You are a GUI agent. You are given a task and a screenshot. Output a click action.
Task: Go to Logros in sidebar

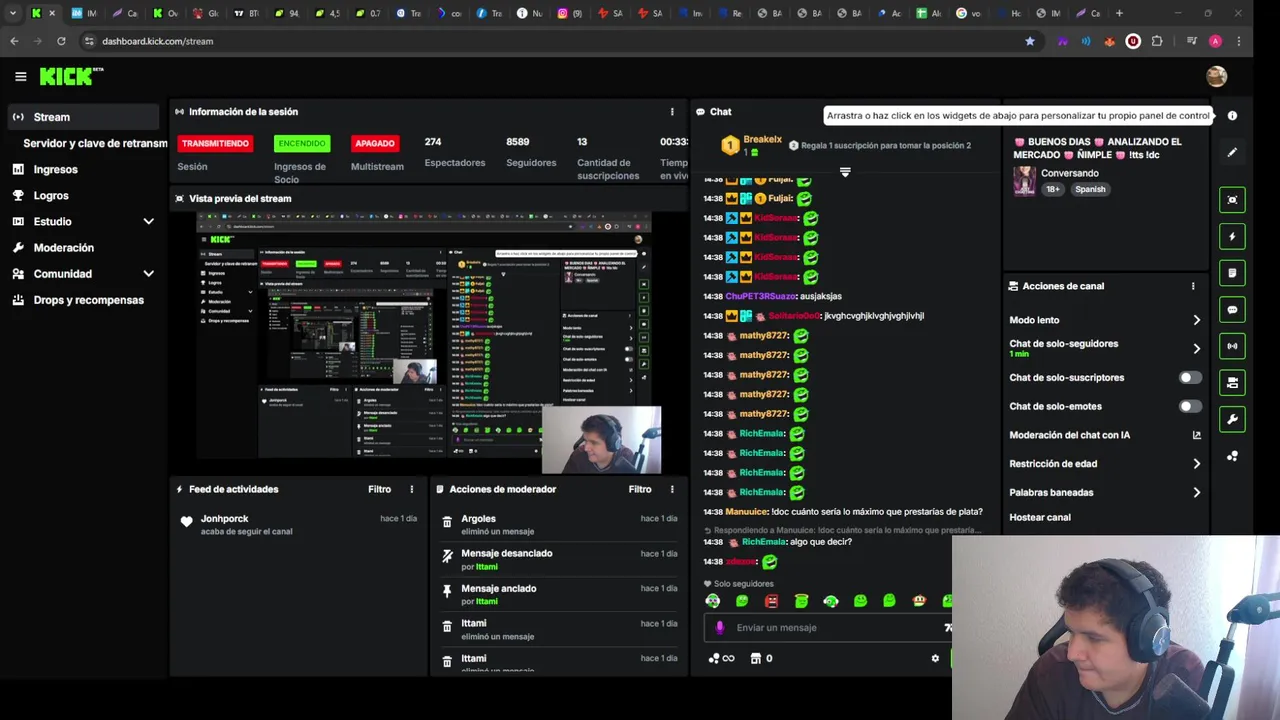(51, 196)
